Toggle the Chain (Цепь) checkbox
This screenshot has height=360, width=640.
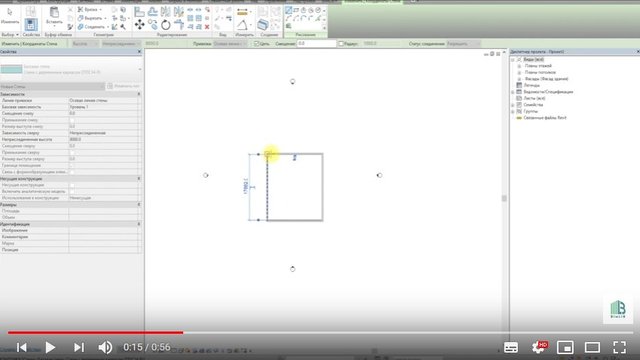click(x=257, y=44)
